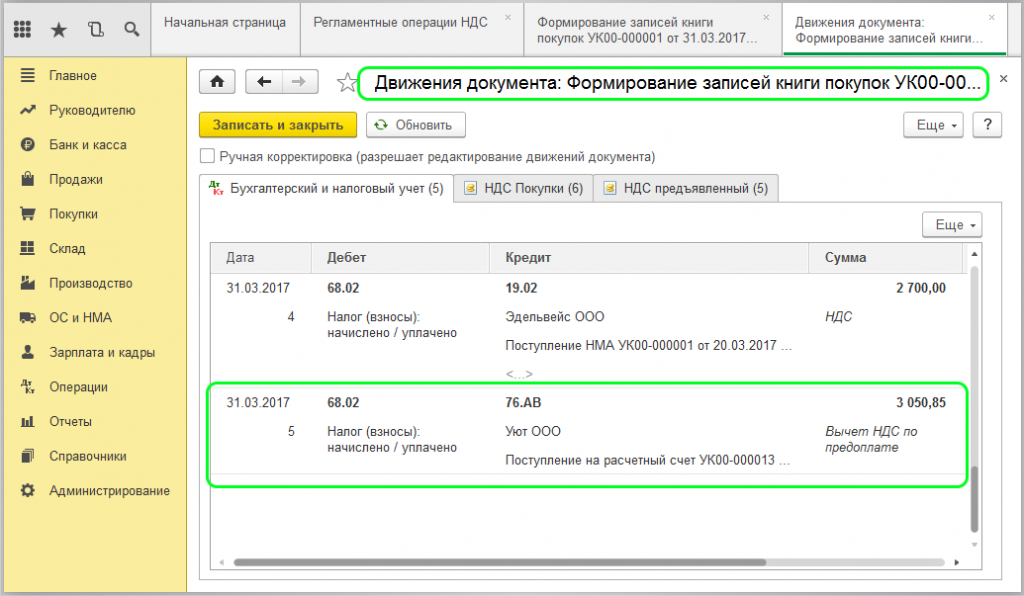Open the Регламентные операции НДС tab
Viewport: 1024px width, 596px height.
click(400, 22)
